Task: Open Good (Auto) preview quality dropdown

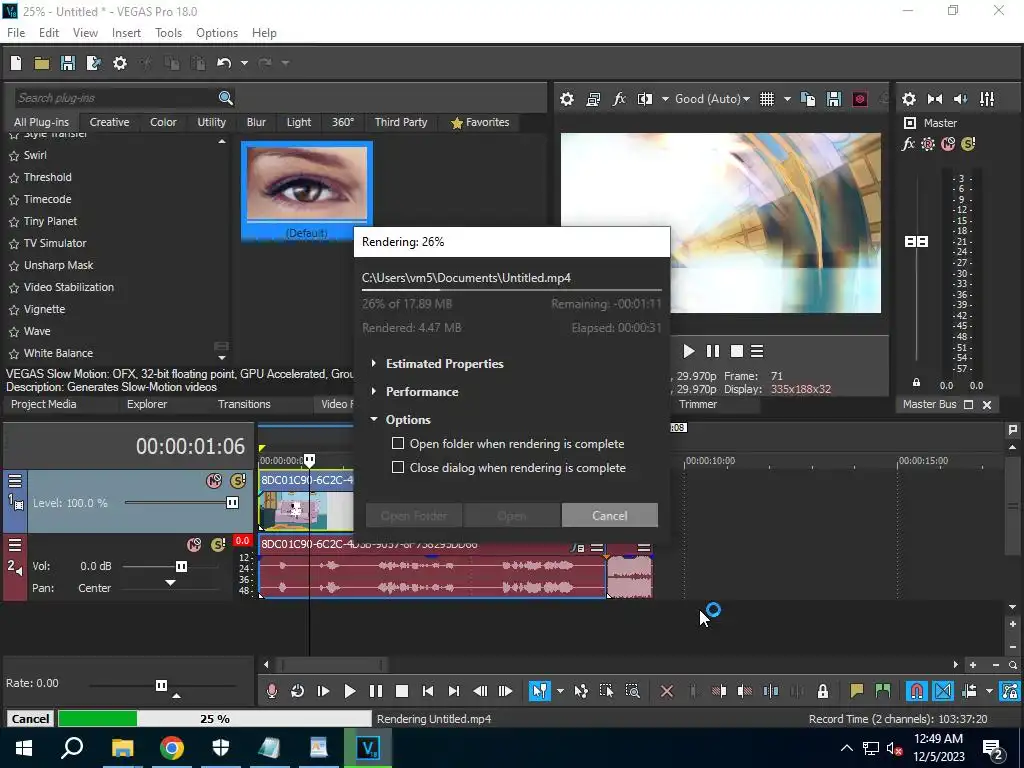Action: pyautogui.click(x=712, y=99)
